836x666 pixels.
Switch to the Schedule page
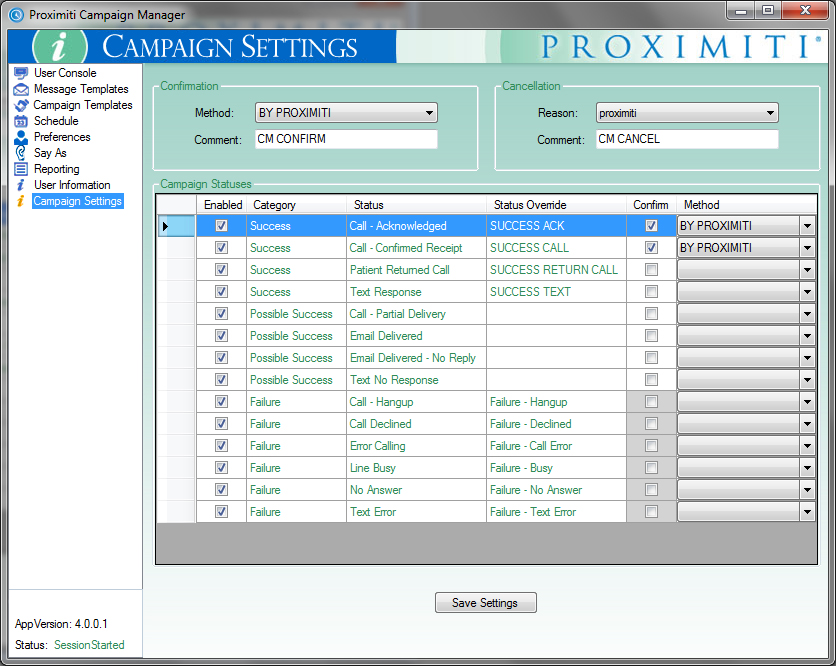coord(56,121)
